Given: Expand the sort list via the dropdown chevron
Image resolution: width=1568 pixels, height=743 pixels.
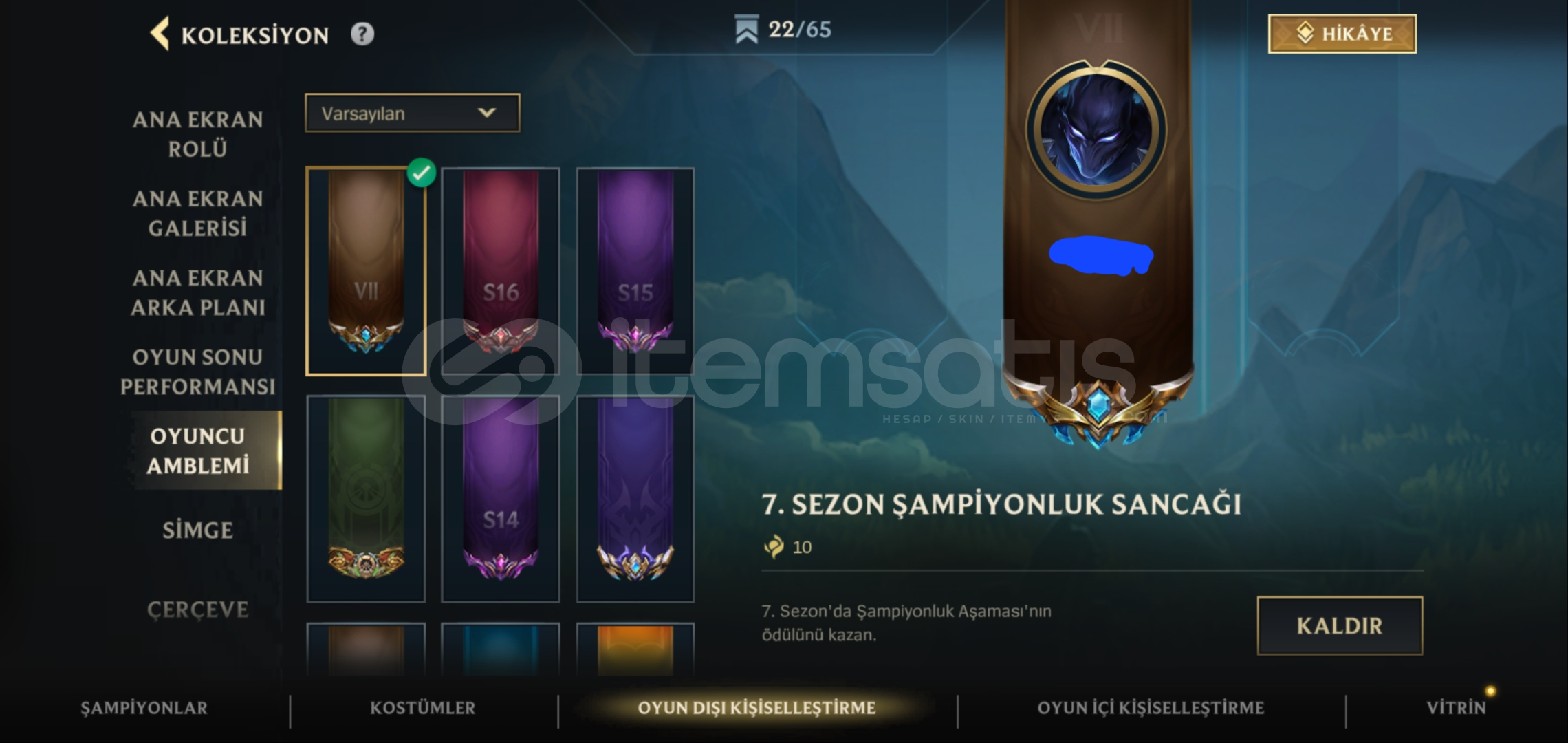Looking at the screenshot, I should click(x=487, y=113).
